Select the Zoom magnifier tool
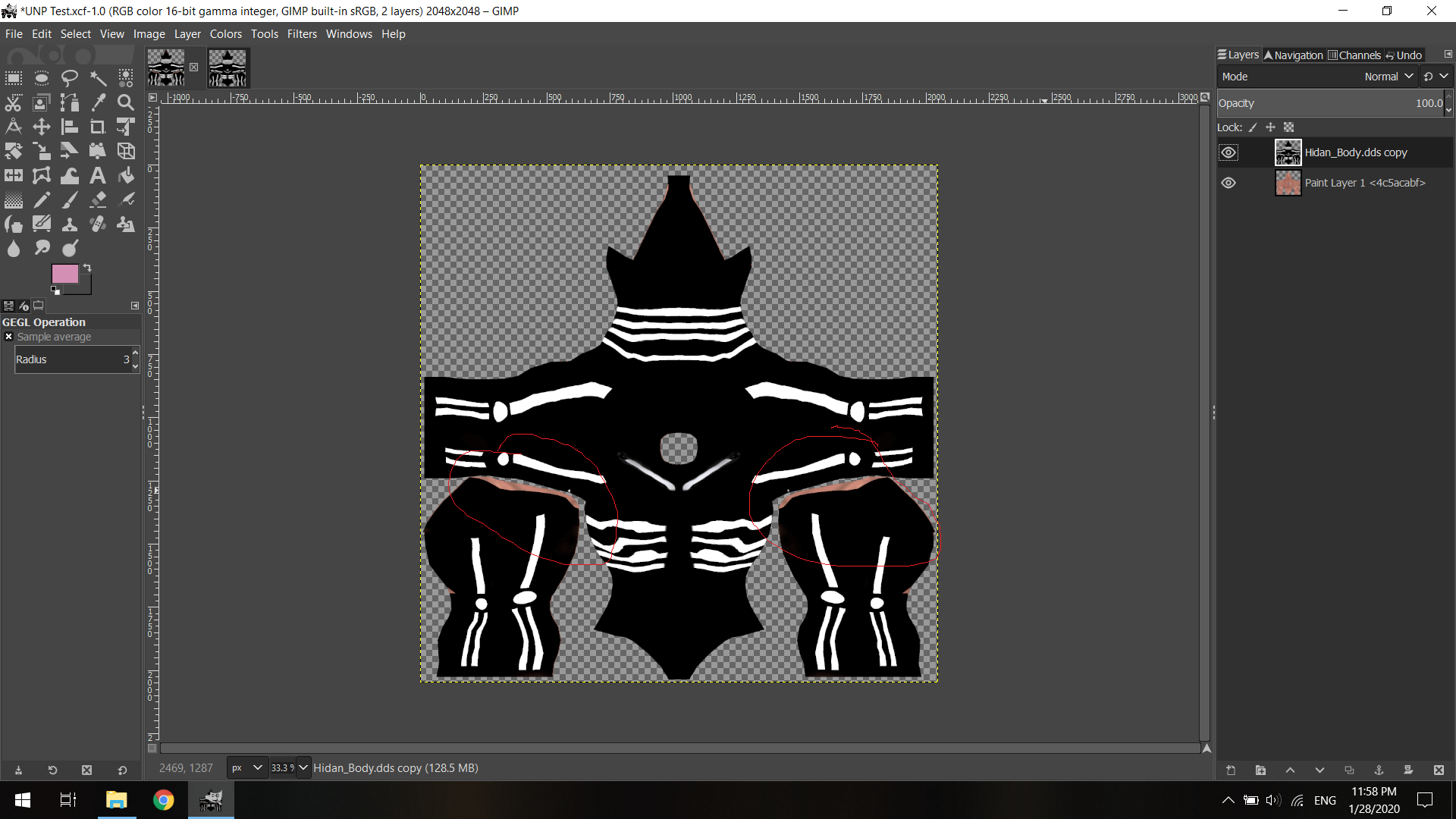 tap(126, 102)
